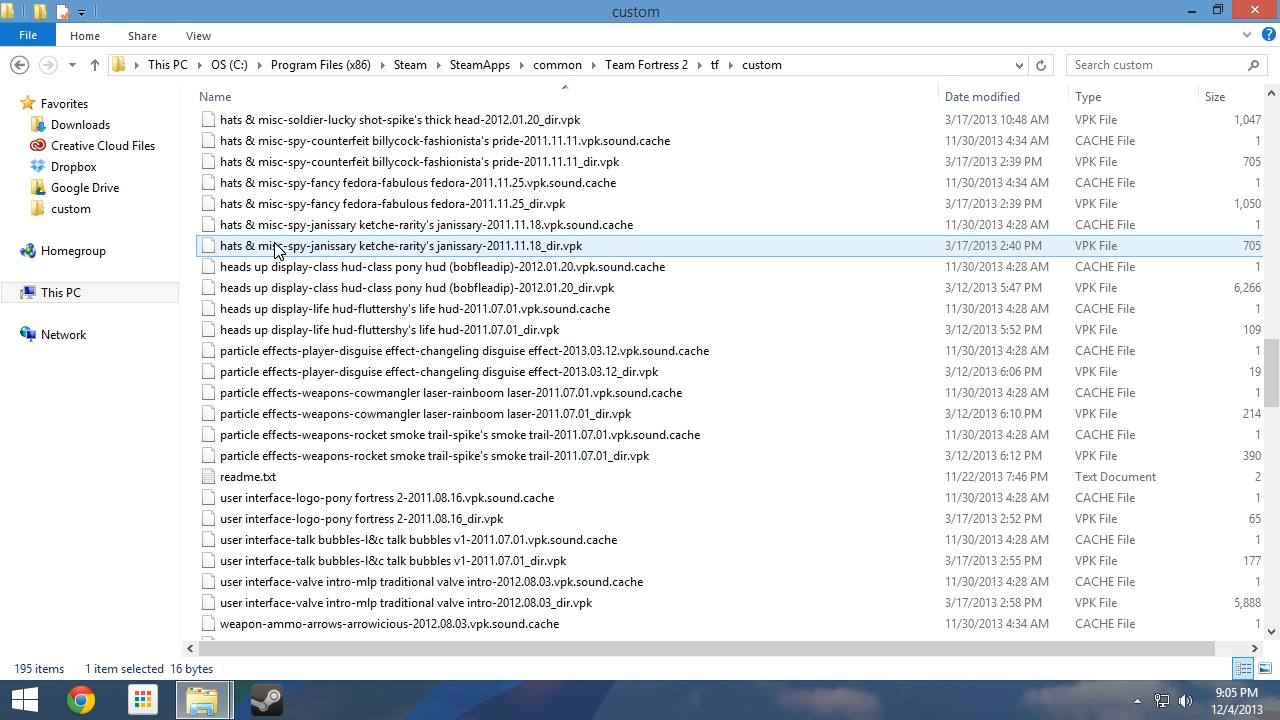Image resolution: width=1280 pixels, height=720 pixels.
Task: Click the SteamApps breadcrumb segment
Action: [x=480, y=65]
